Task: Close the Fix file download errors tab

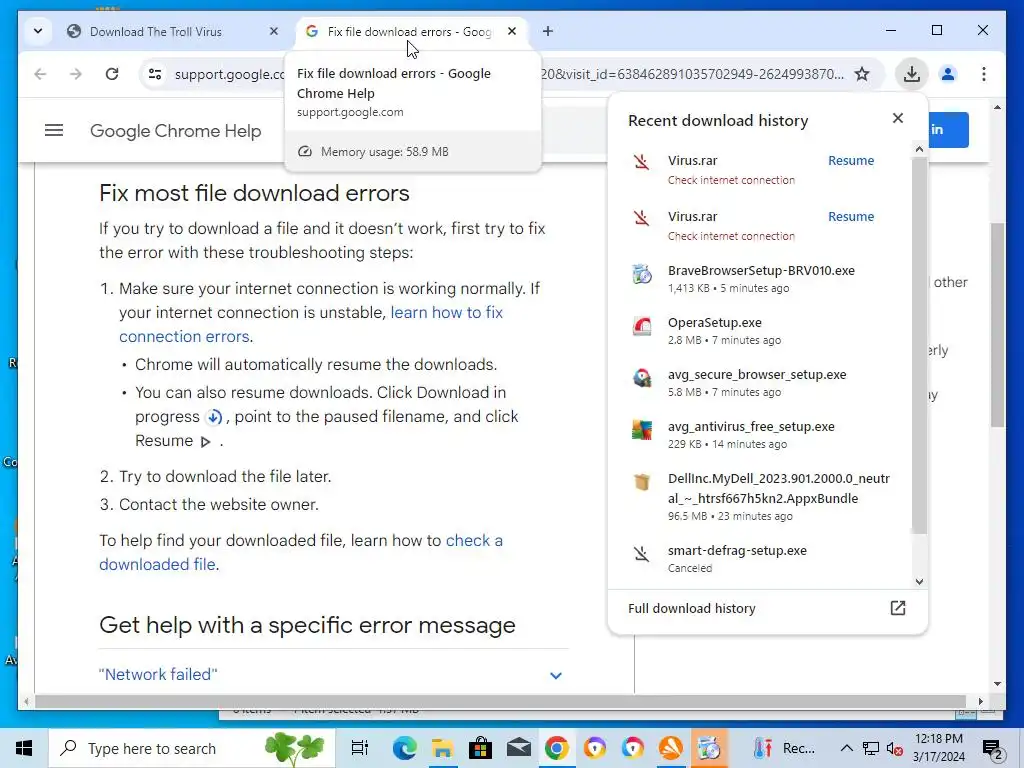Action: (512, 31)
